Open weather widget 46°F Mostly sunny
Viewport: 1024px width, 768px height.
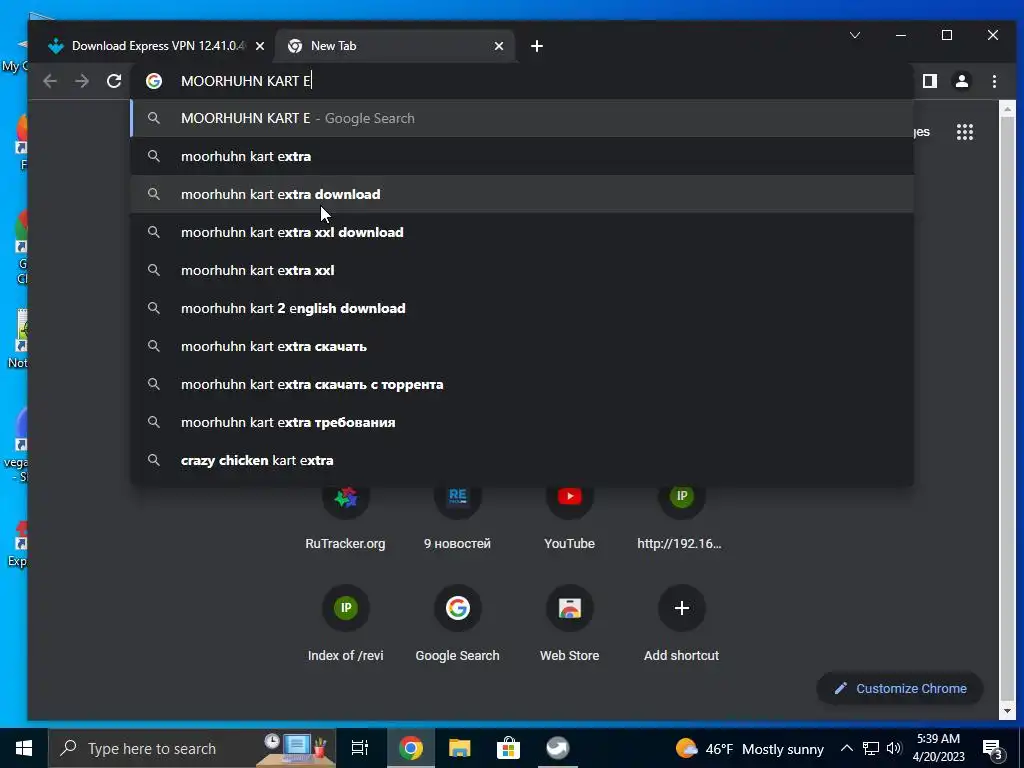pos(750,748)
